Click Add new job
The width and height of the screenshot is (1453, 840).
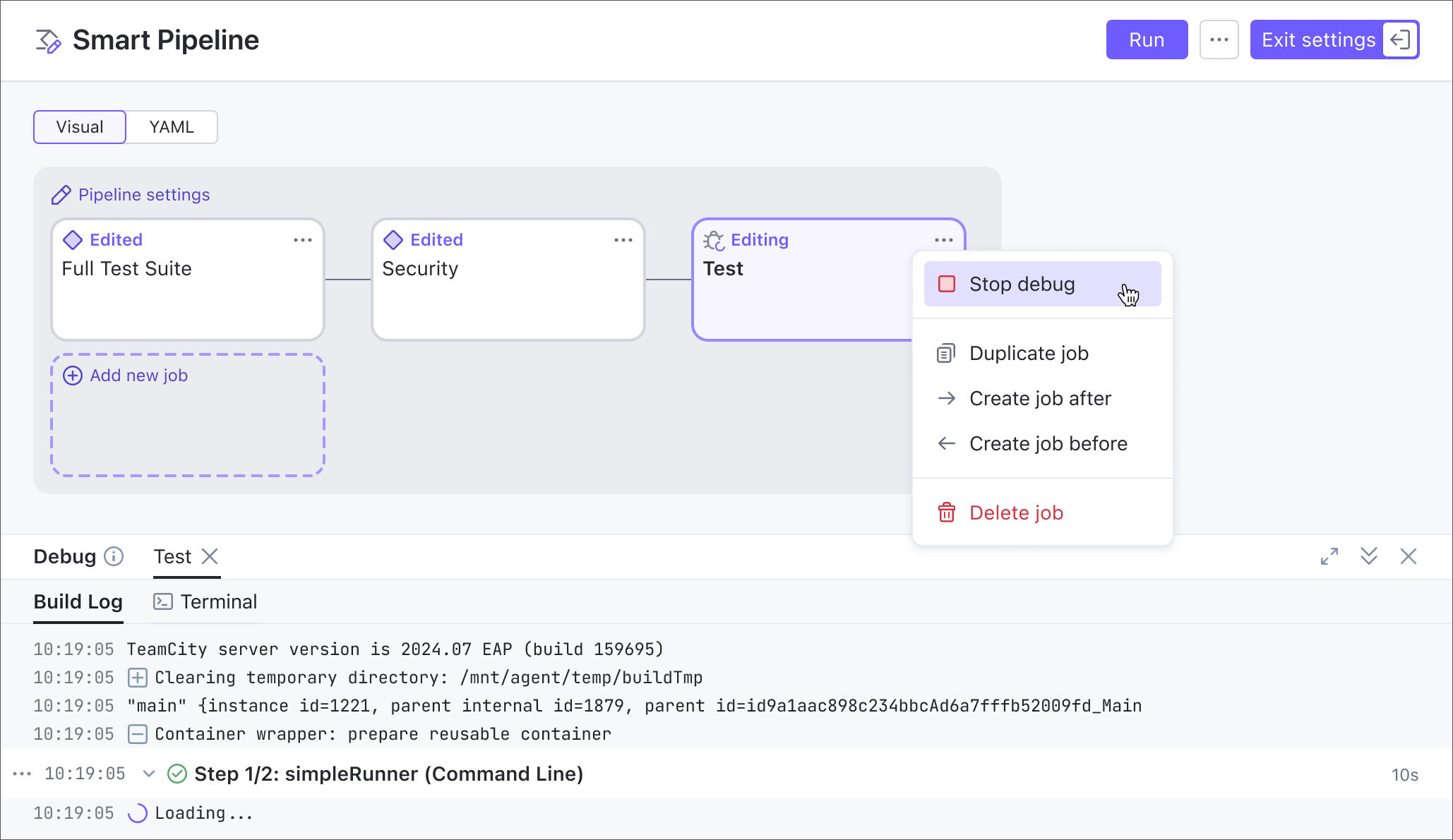tap(188, 415)
